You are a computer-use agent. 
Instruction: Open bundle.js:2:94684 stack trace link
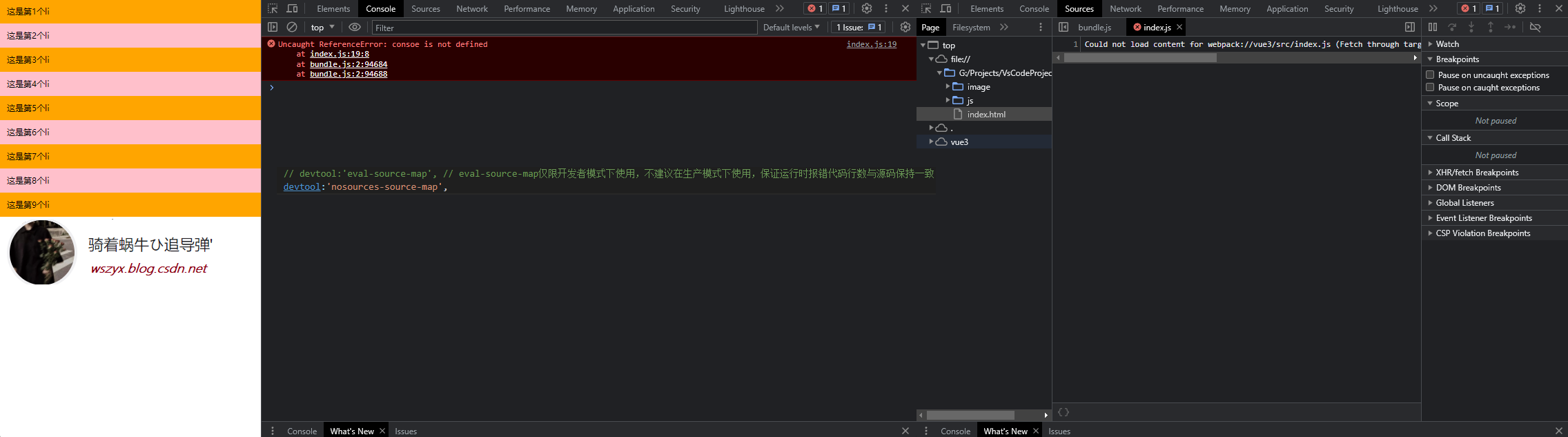pos(349,64)
